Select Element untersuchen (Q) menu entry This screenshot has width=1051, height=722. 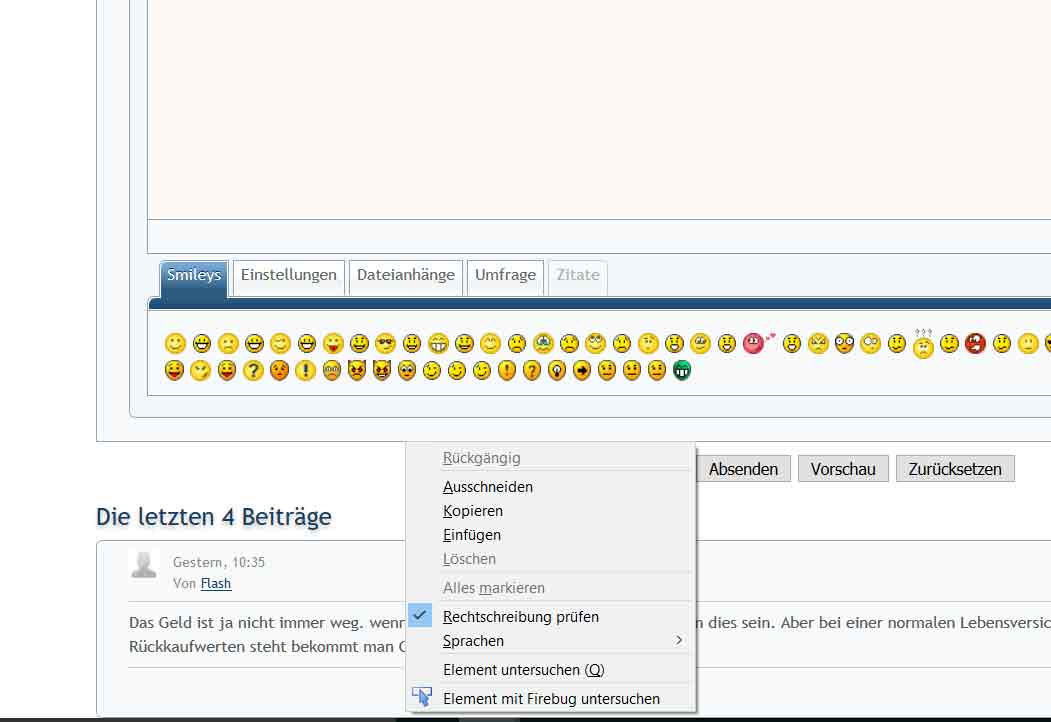pyautogui.click(x=523, y=670)
